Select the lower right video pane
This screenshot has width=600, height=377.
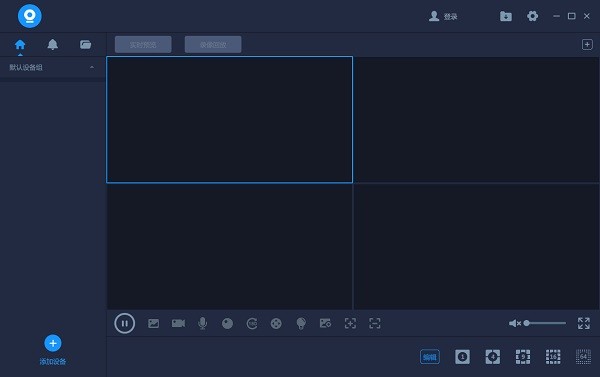476,246
